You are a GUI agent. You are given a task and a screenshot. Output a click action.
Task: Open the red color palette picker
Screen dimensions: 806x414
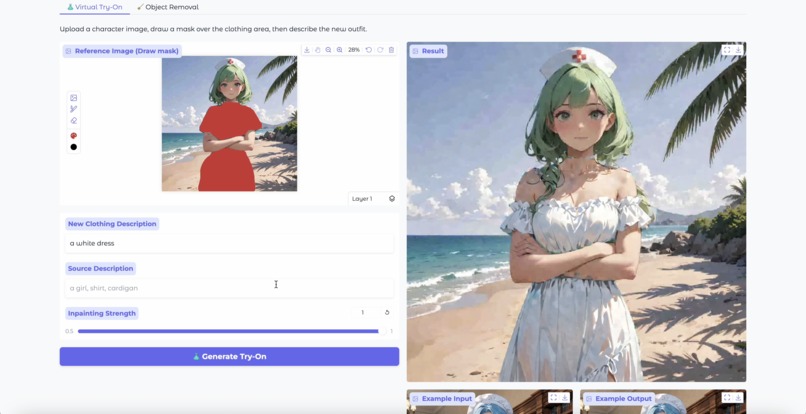[74, 136]
